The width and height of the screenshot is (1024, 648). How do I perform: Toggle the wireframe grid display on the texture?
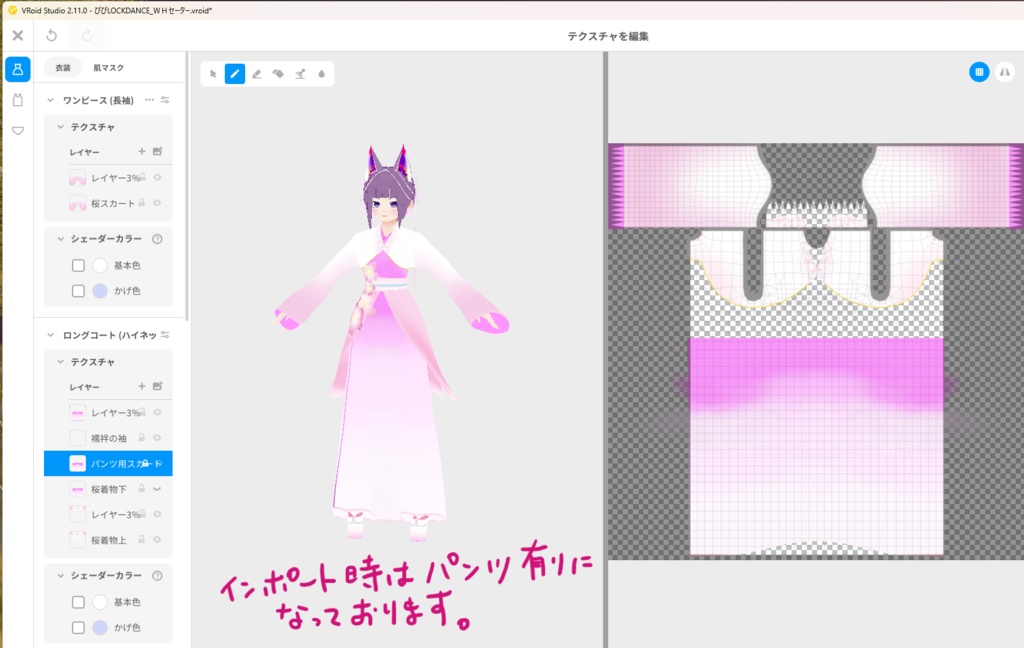pos(978,72)
